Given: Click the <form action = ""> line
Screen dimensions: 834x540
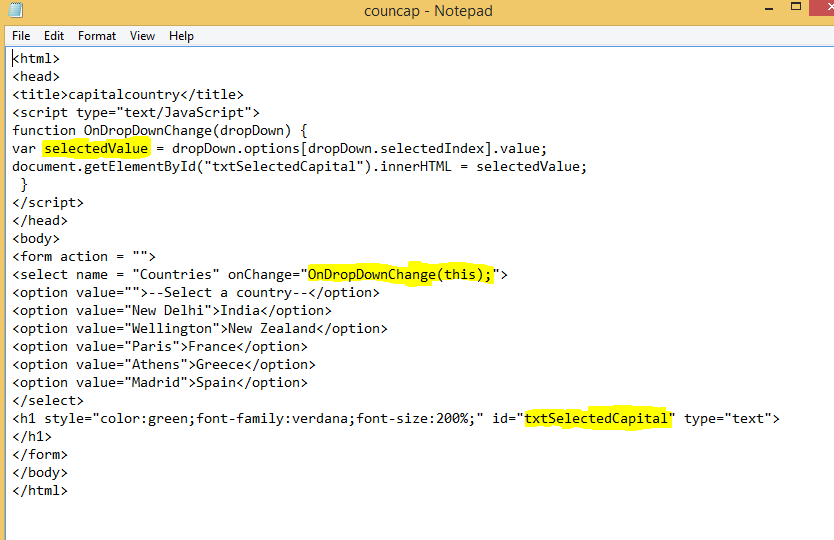Looking at the screenshot, I should coord(84,257).
